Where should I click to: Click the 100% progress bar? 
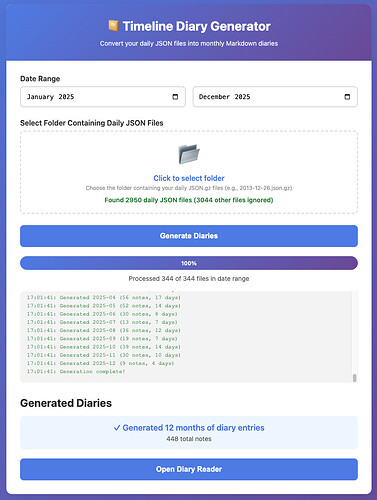(189, 263)
